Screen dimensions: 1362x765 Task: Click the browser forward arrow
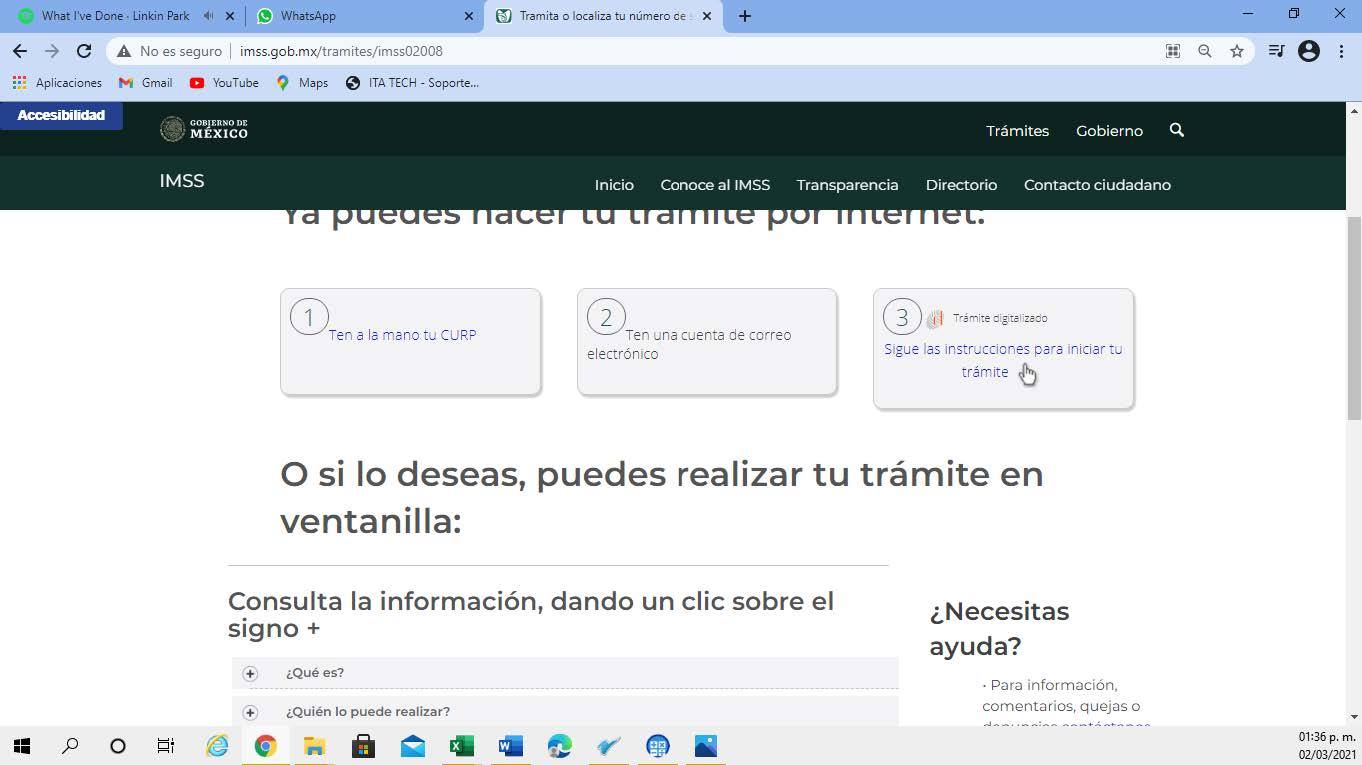(x=52, y=51)
